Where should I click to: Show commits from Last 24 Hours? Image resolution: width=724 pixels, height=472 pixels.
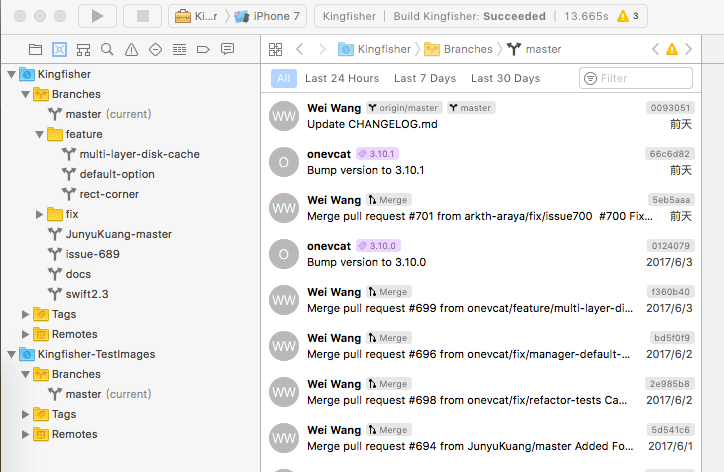click(x=342, y=79)
